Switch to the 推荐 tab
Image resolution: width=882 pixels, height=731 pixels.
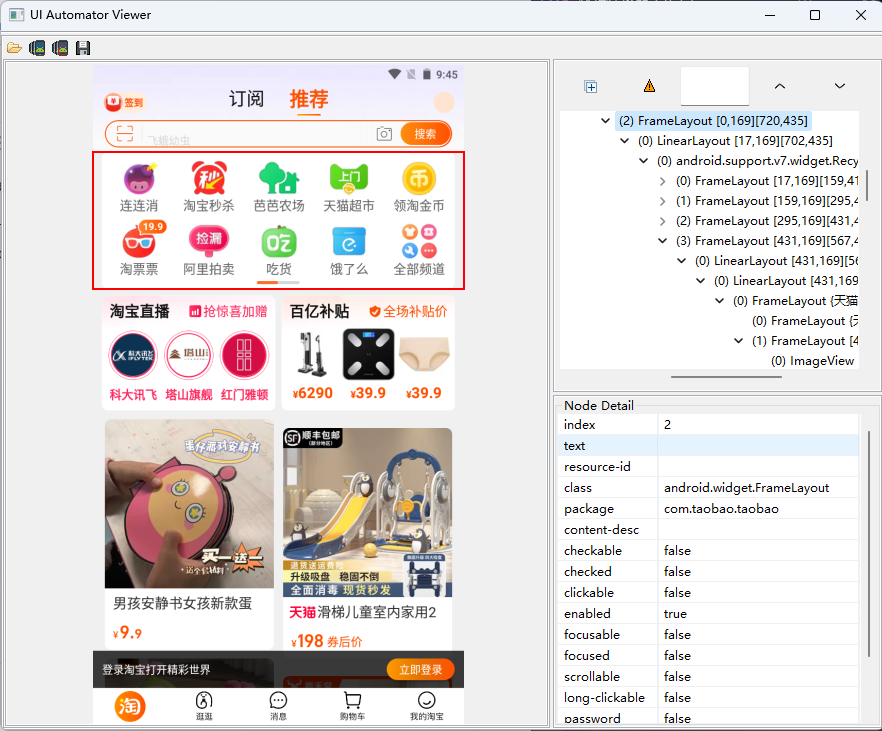click(x=309, y=99)
